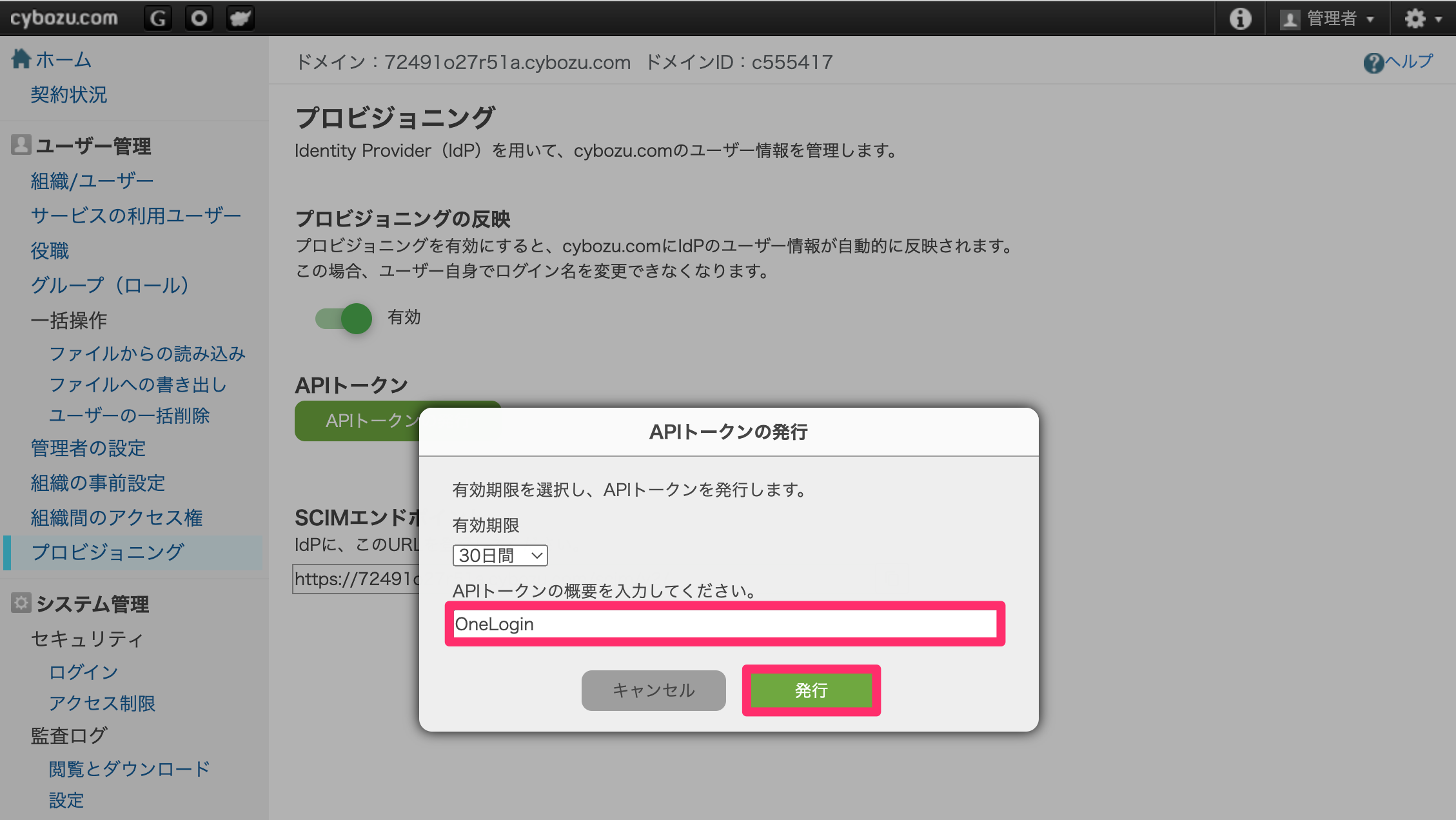
Task: Click the API token summary text field
Action: tap(725, 624)
